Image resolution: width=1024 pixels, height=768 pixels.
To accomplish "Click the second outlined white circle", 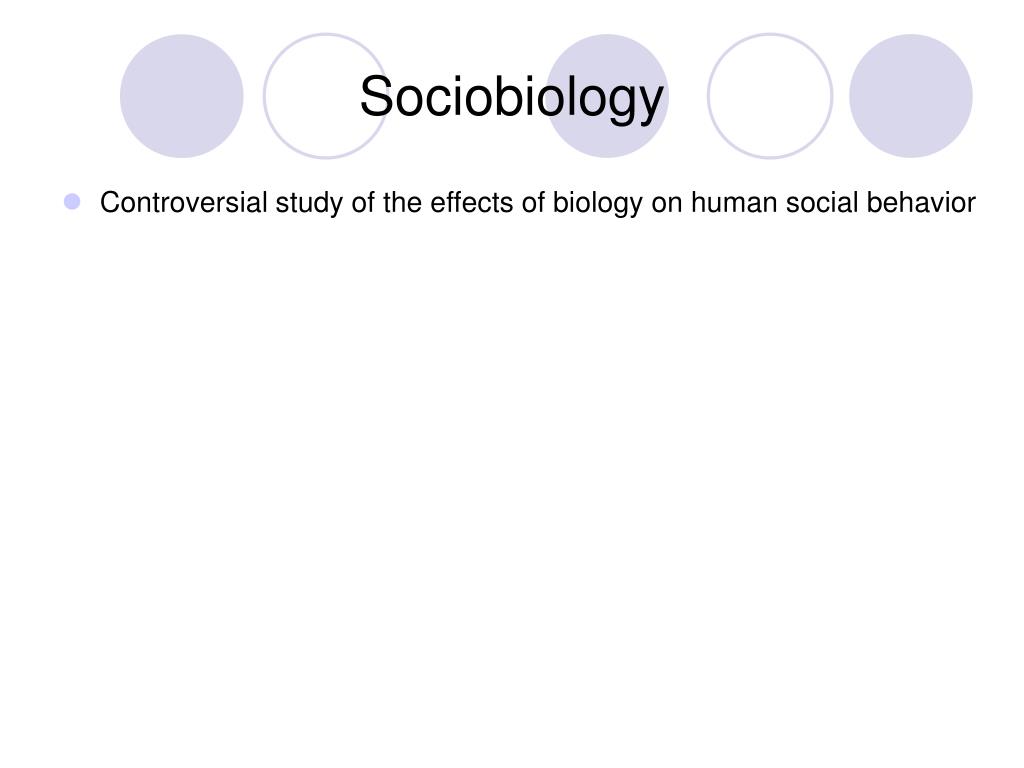I will point(770,96).
